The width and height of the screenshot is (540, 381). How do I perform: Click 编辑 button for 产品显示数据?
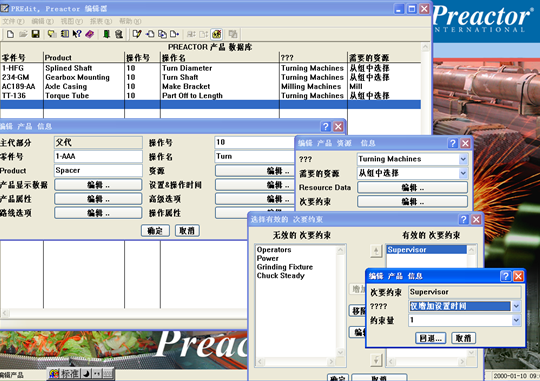point(98,185)
